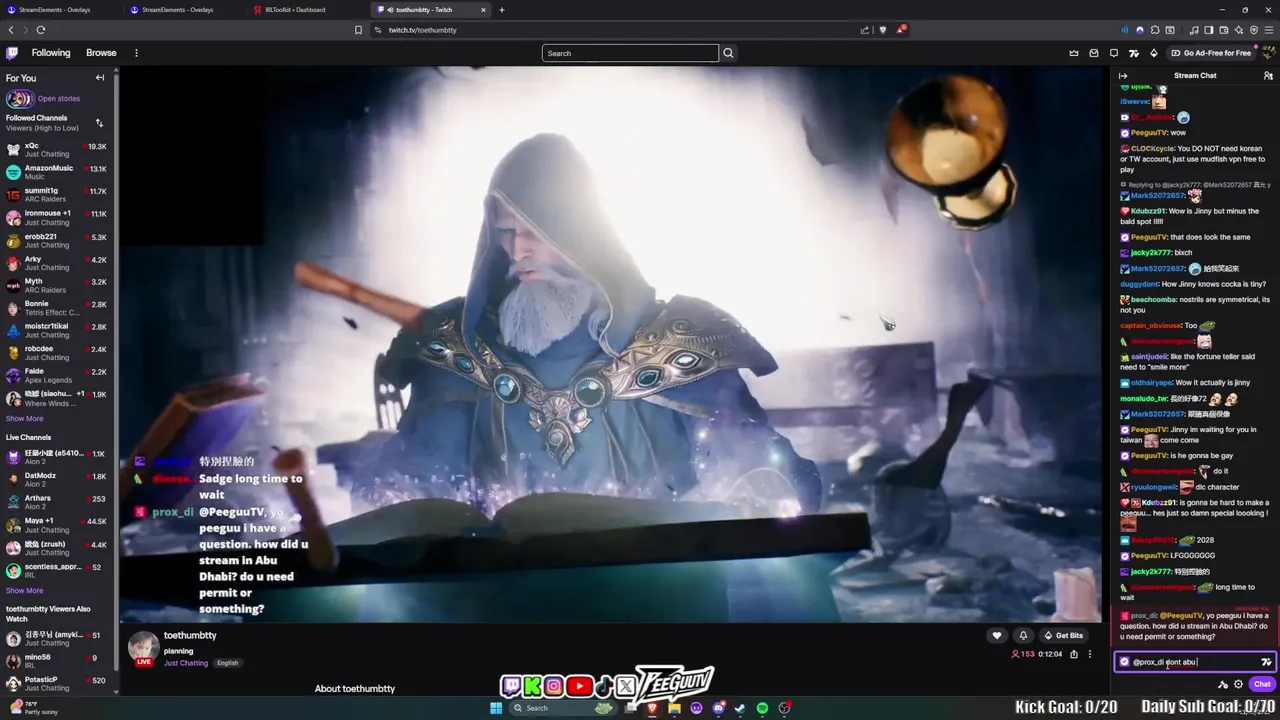
Task: Toggle follow heart button for toethumbtty
Action: coord(996,636)
